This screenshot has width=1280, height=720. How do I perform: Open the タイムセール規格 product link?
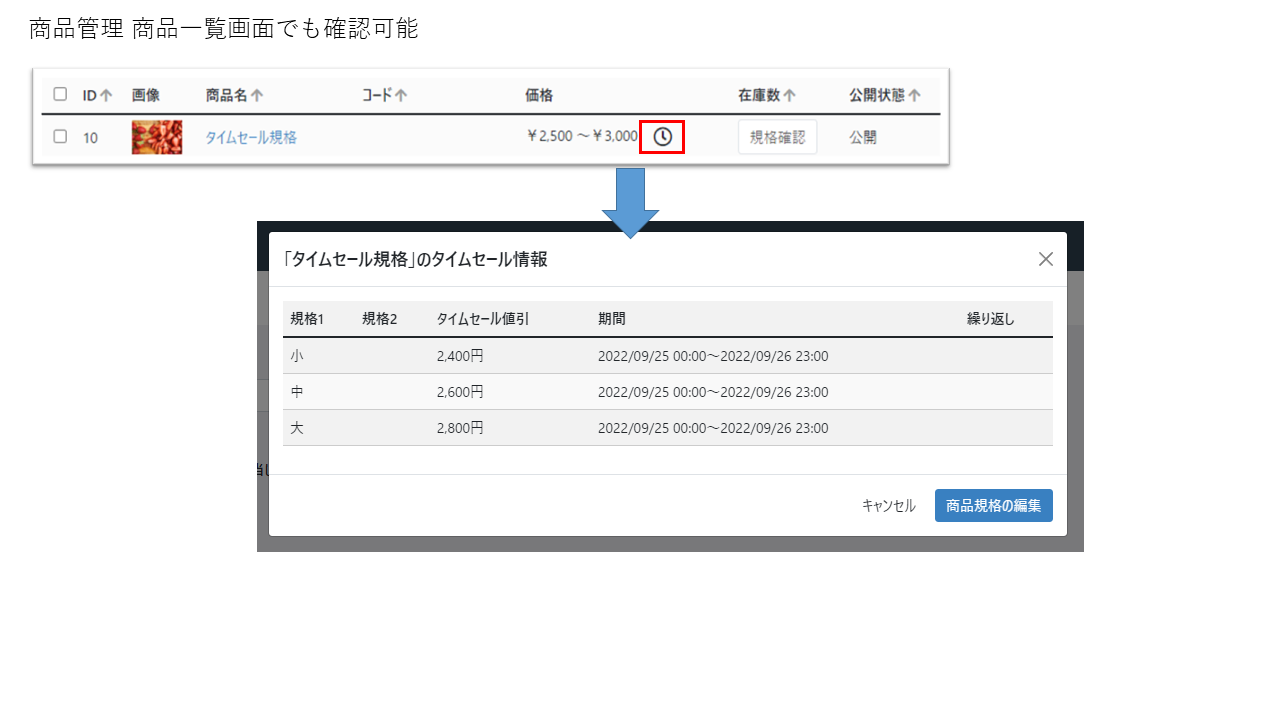pyautogui.click(x=251, y=138)
